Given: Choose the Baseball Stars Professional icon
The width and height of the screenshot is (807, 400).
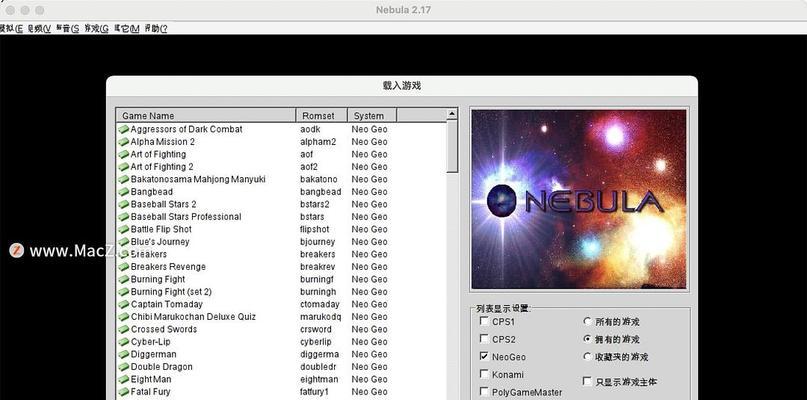Looking at the screenshot, I should pyautogui.click(x=124, y=217).
